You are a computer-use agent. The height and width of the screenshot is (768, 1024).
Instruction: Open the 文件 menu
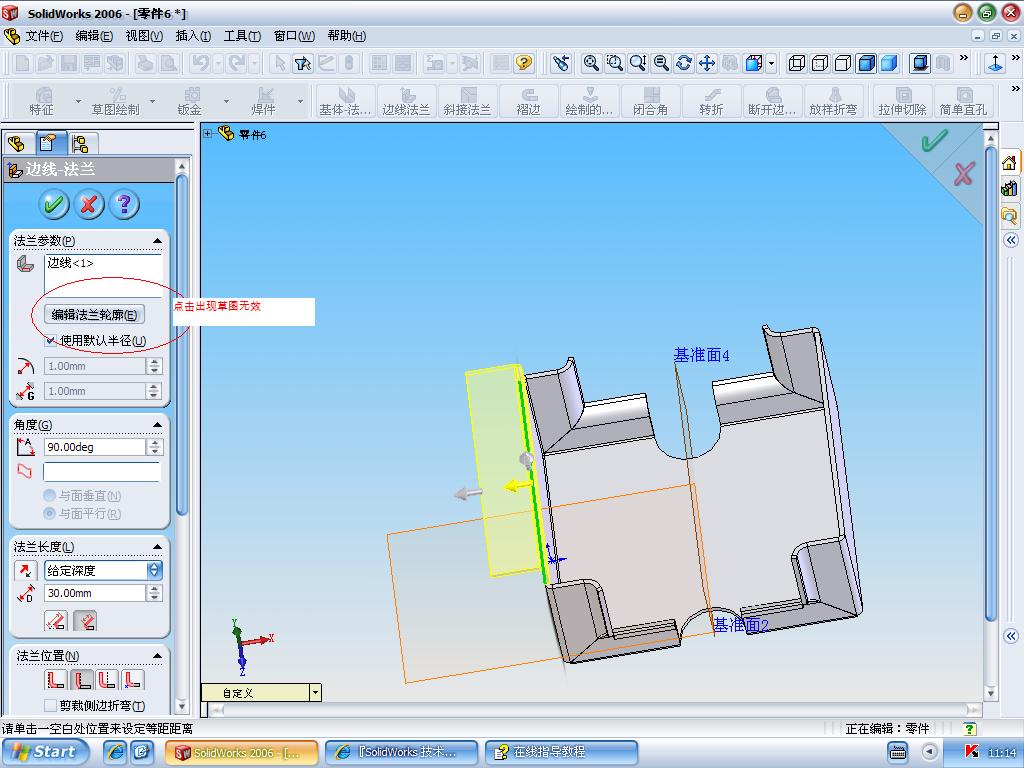44,36
